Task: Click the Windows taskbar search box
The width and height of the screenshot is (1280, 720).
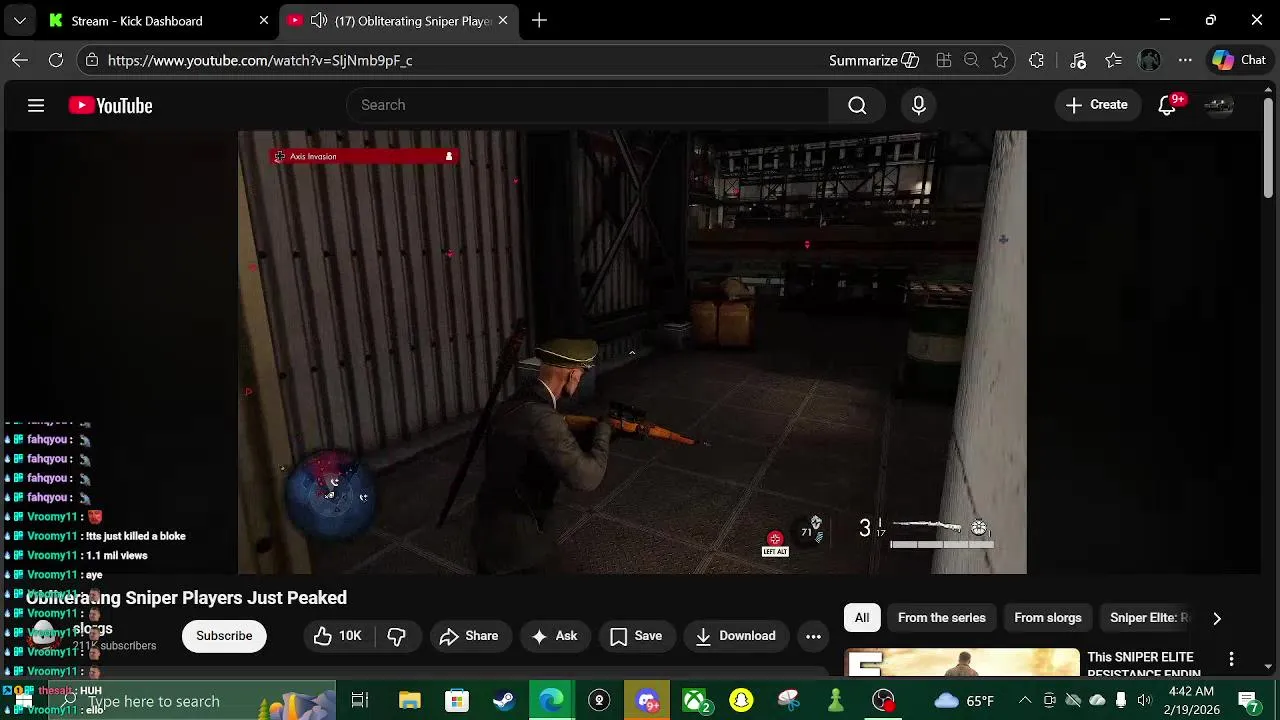Action: pyautogui.click(x=192, y=701)
